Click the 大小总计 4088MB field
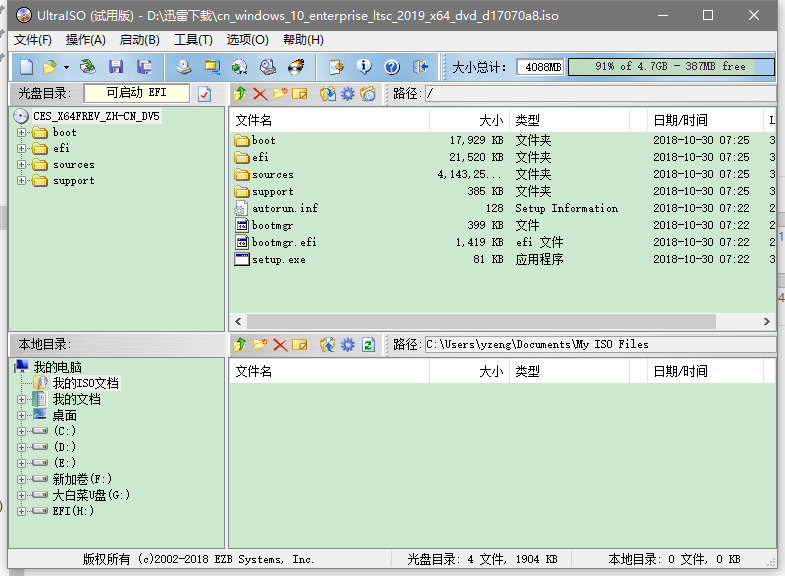The height and width of the screenshot is (576, 785). (541, 67)
